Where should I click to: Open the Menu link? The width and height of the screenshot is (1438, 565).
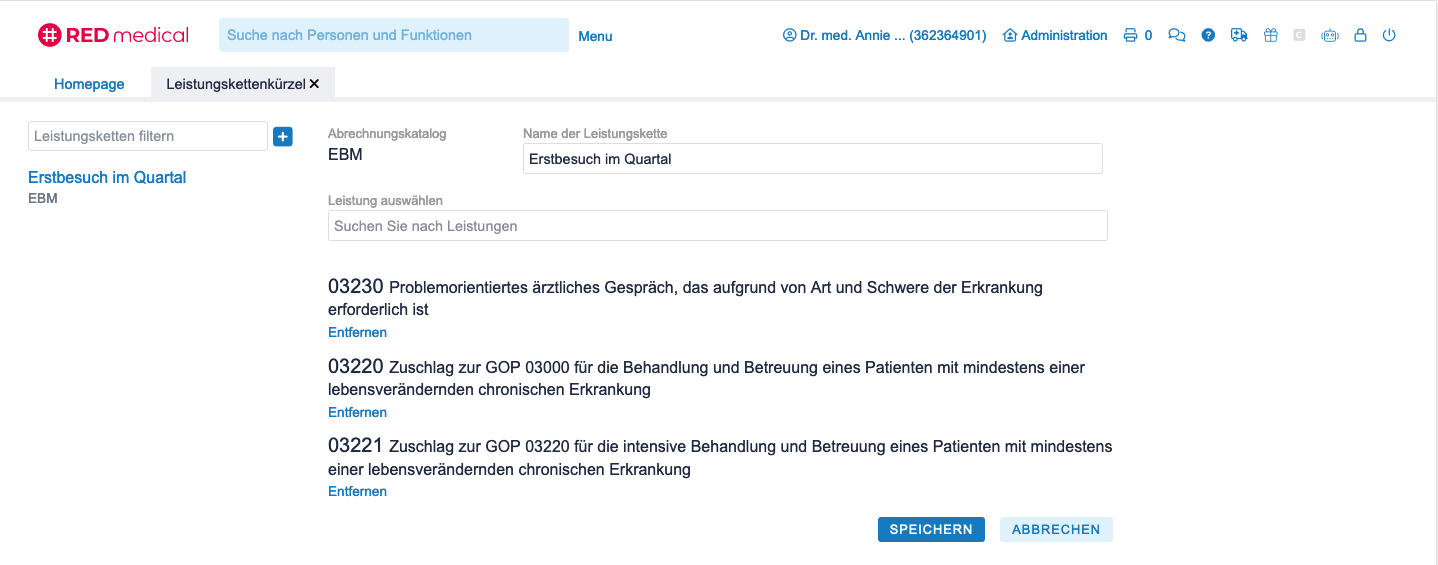coord(595,36)
